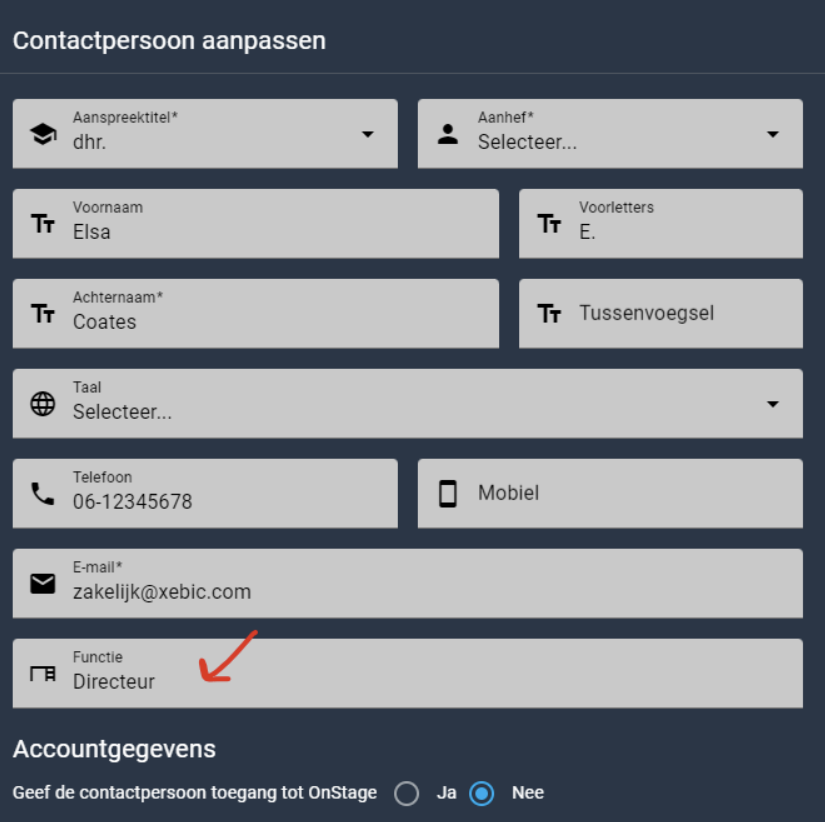Click the Voorletters input with E.
825x822 pixels.
coord(661,224)
